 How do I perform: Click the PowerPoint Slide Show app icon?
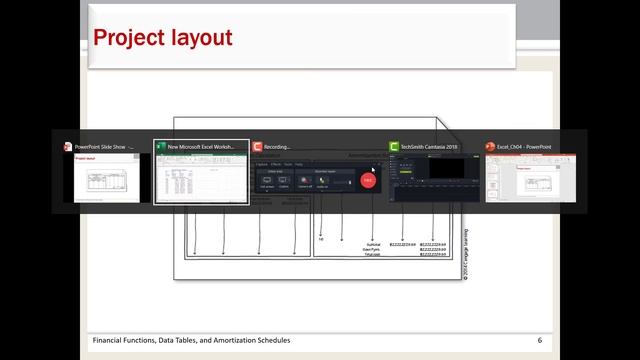coord(68,147)
